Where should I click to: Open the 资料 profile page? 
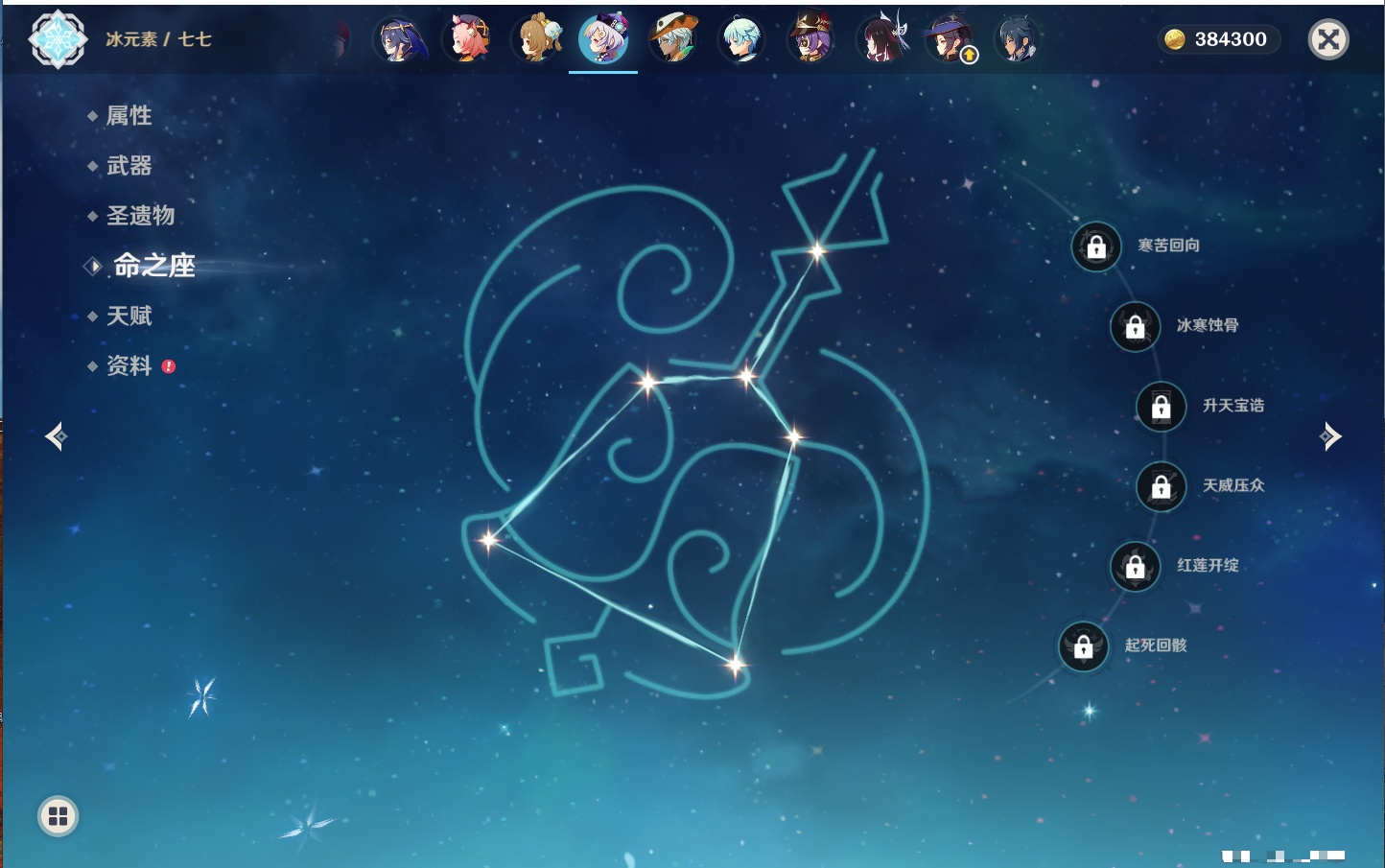[129, 365]
